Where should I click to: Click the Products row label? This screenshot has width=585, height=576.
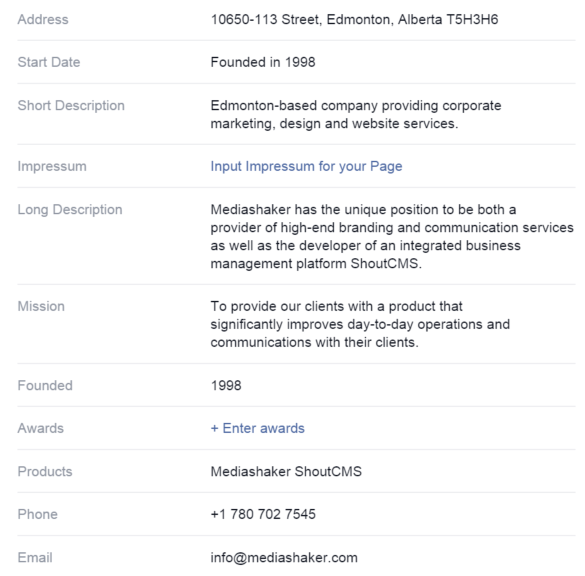click(45, 472)
